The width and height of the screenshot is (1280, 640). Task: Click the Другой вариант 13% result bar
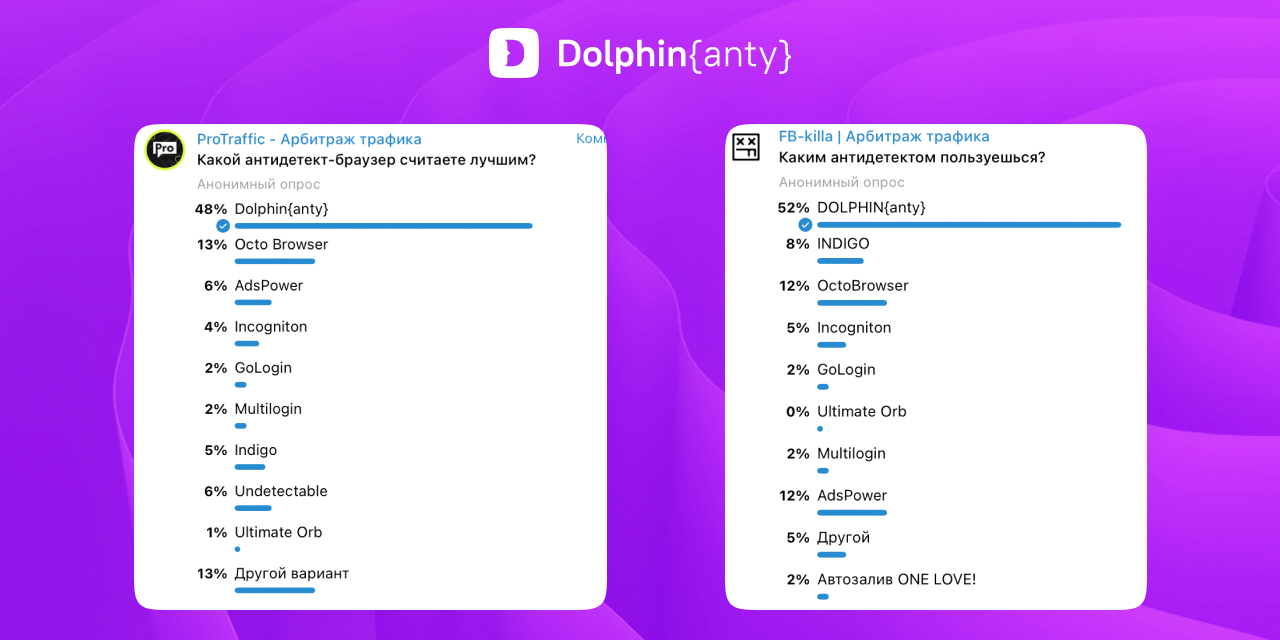[x=275, y=590]
